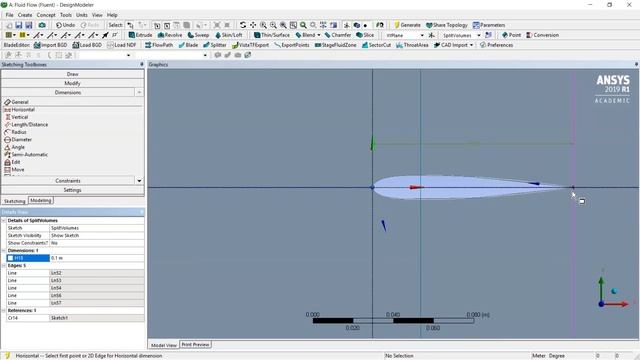Select the Angle dimension tool
The width and height of the screenshot is (640, 360).
point(15,147)
